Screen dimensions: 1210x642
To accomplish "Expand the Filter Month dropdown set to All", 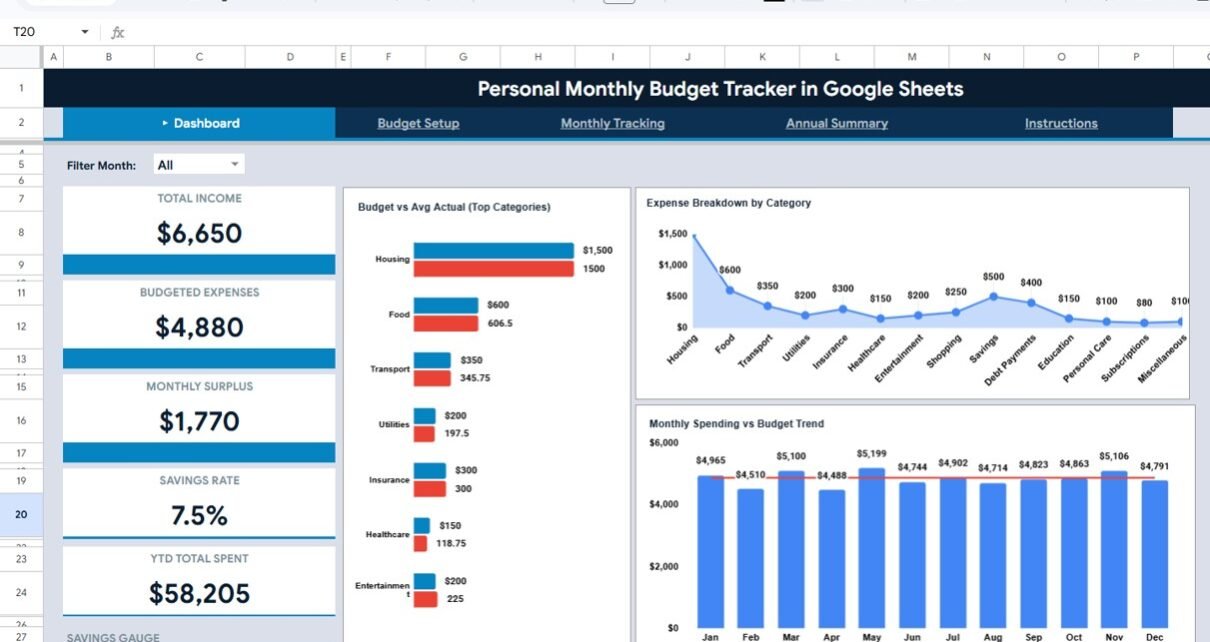I will coord(235,165).
